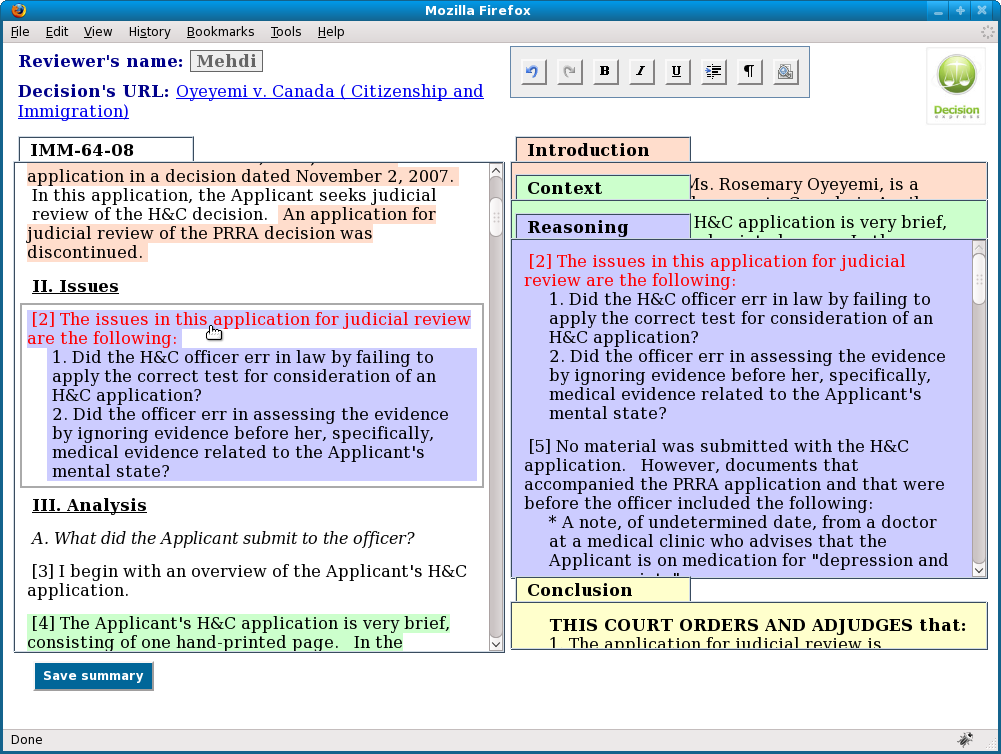
Task: Click the greyed Redo arrow button
Action: pyautogui.click(x=569, y=72)
